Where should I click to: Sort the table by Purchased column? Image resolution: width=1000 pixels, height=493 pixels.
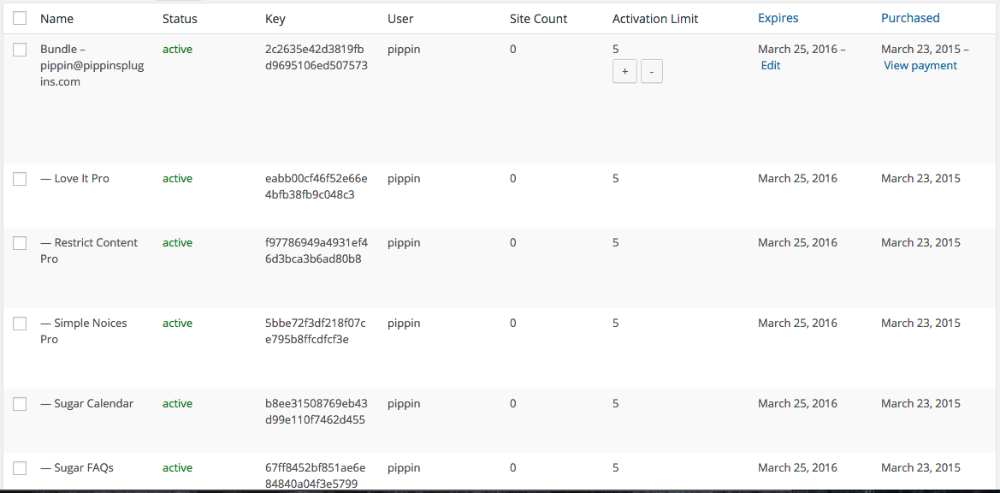click(910, 18)
